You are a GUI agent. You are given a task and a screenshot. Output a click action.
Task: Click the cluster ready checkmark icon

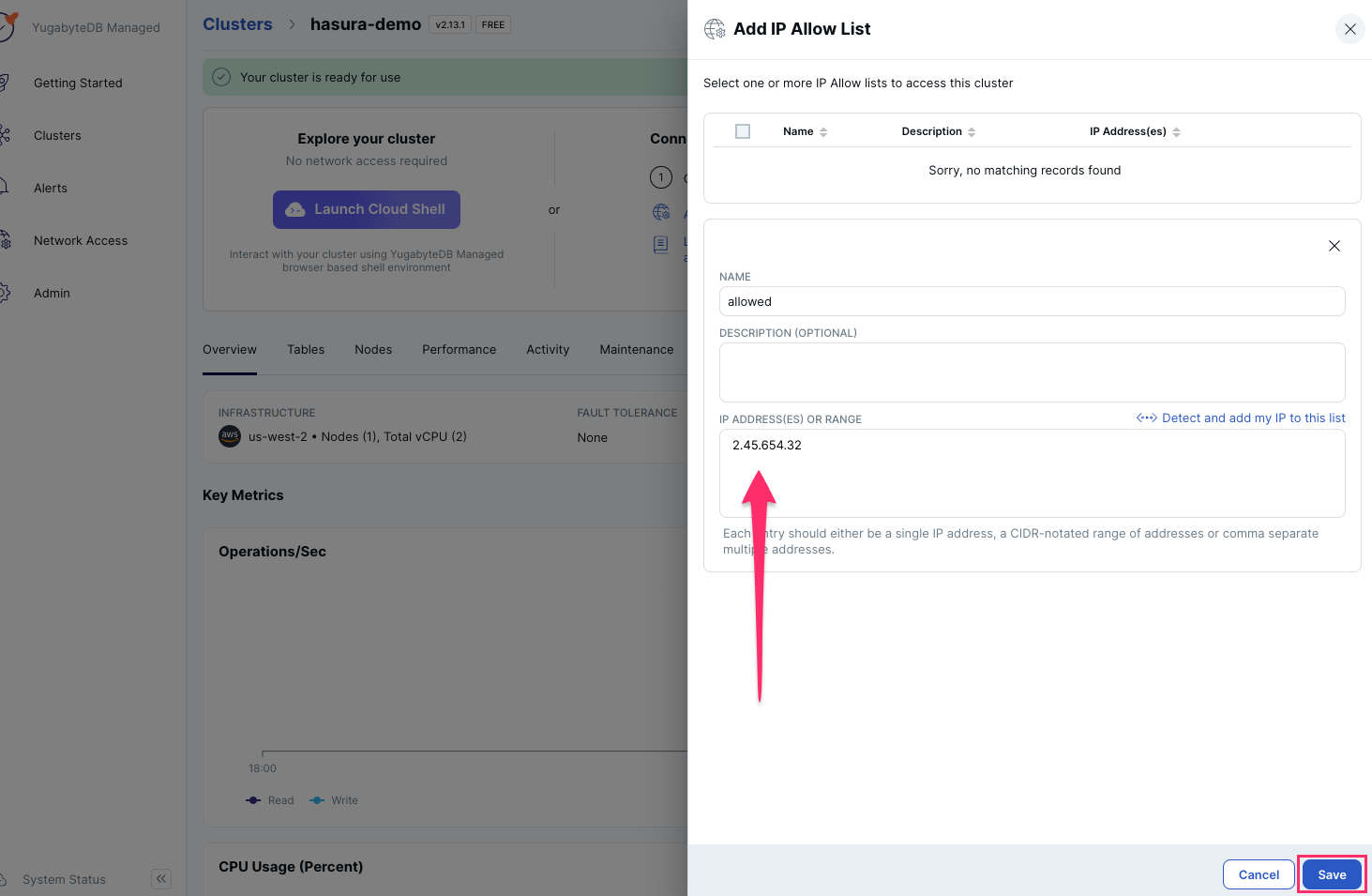221,77
